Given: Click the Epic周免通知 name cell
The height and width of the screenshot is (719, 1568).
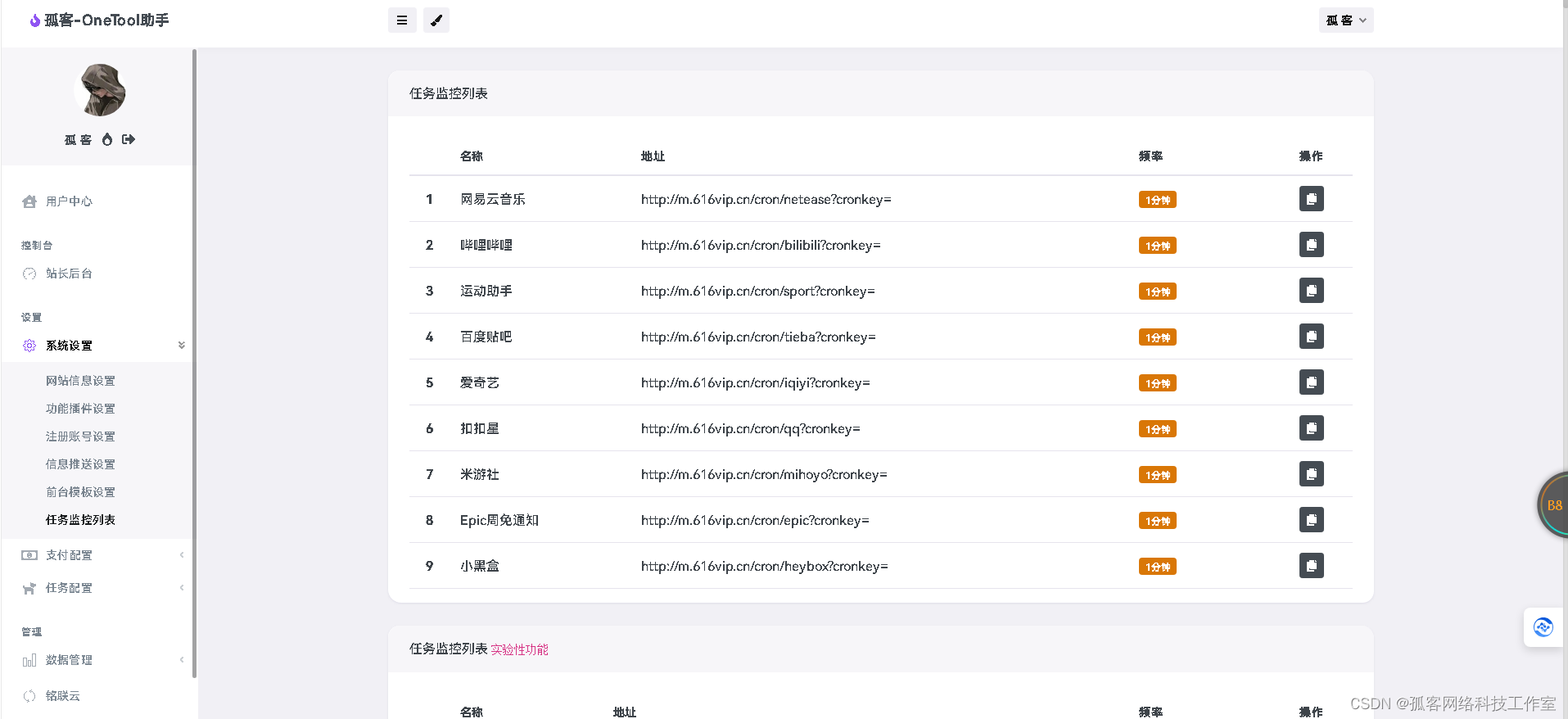Looking at the screenshot, I should coord(499,521).
